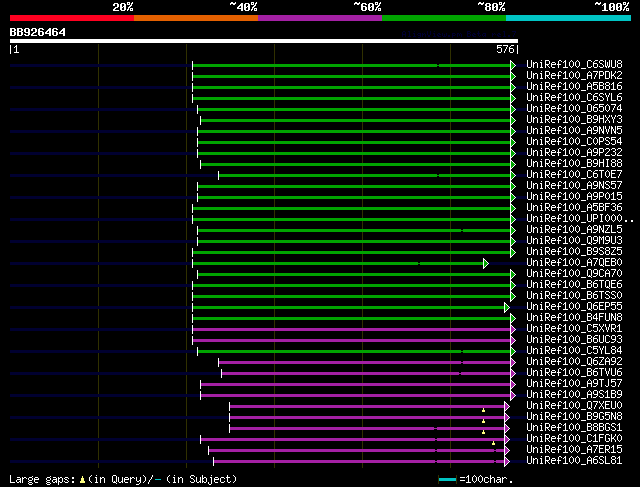
Task: Select hit label UniRef100_C6SWU8
Action: (574, 64)
